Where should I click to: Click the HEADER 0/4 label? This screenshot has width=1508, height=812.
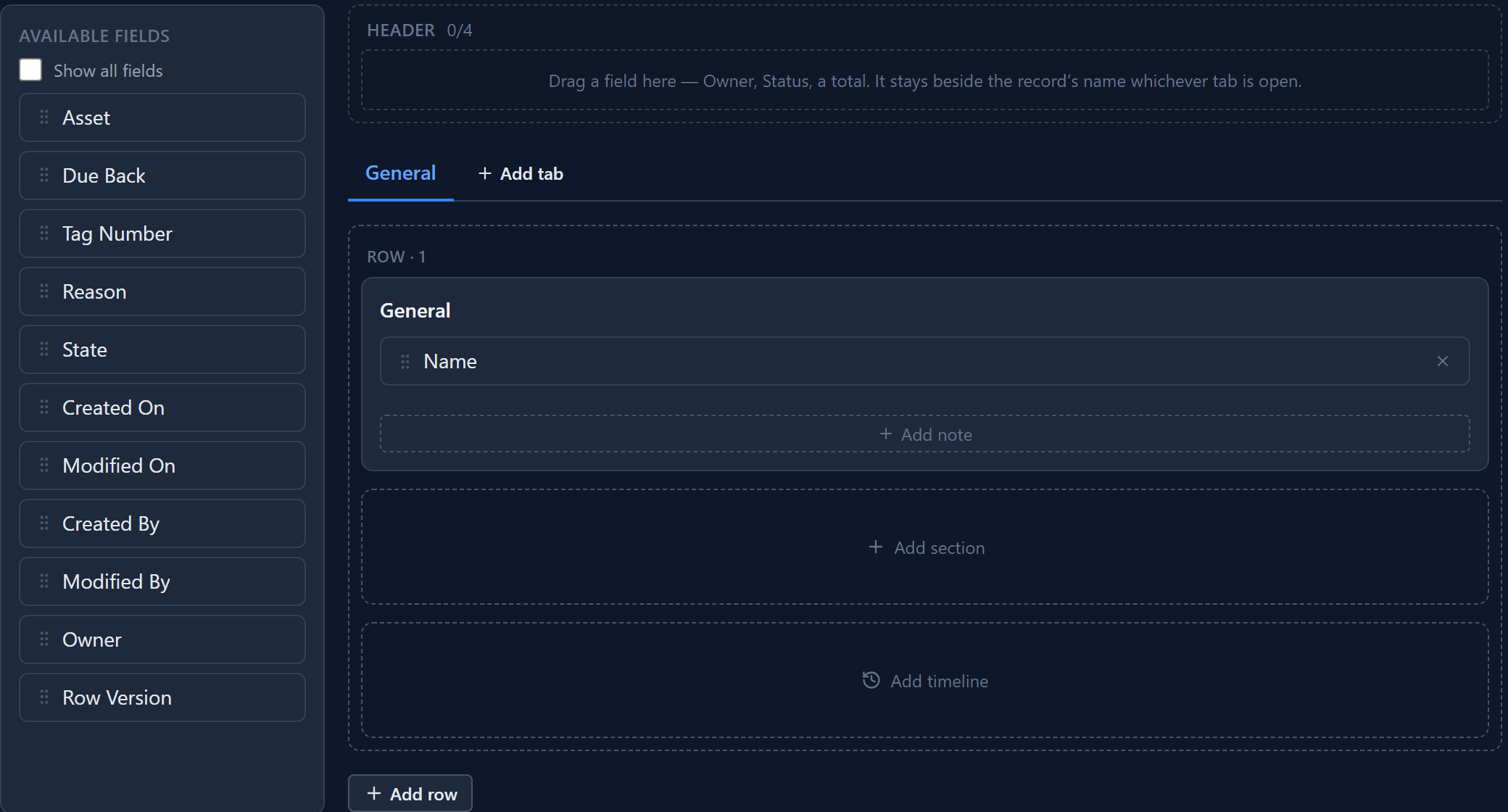419,30
